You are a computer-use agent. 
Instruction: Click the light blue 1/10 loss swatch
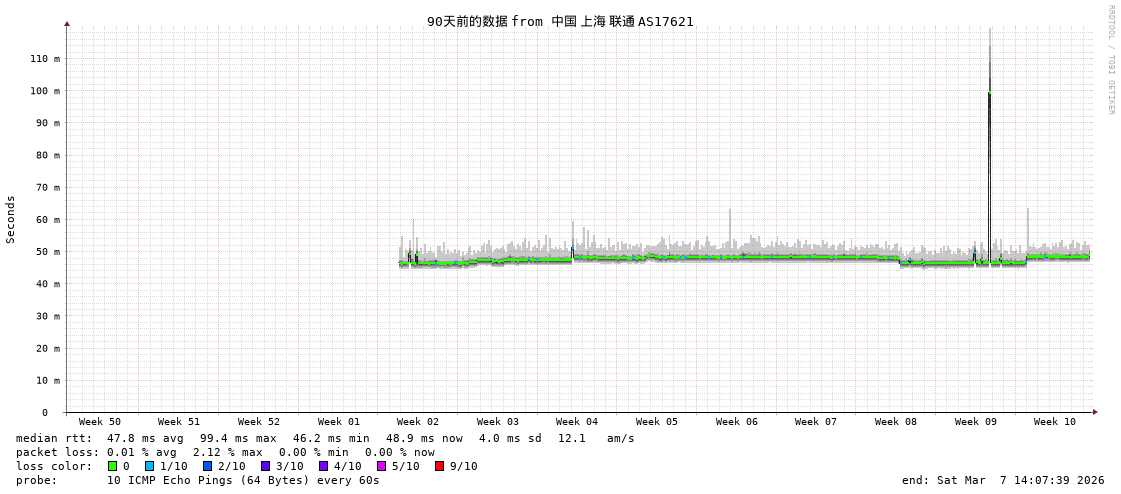pos(149,466)
